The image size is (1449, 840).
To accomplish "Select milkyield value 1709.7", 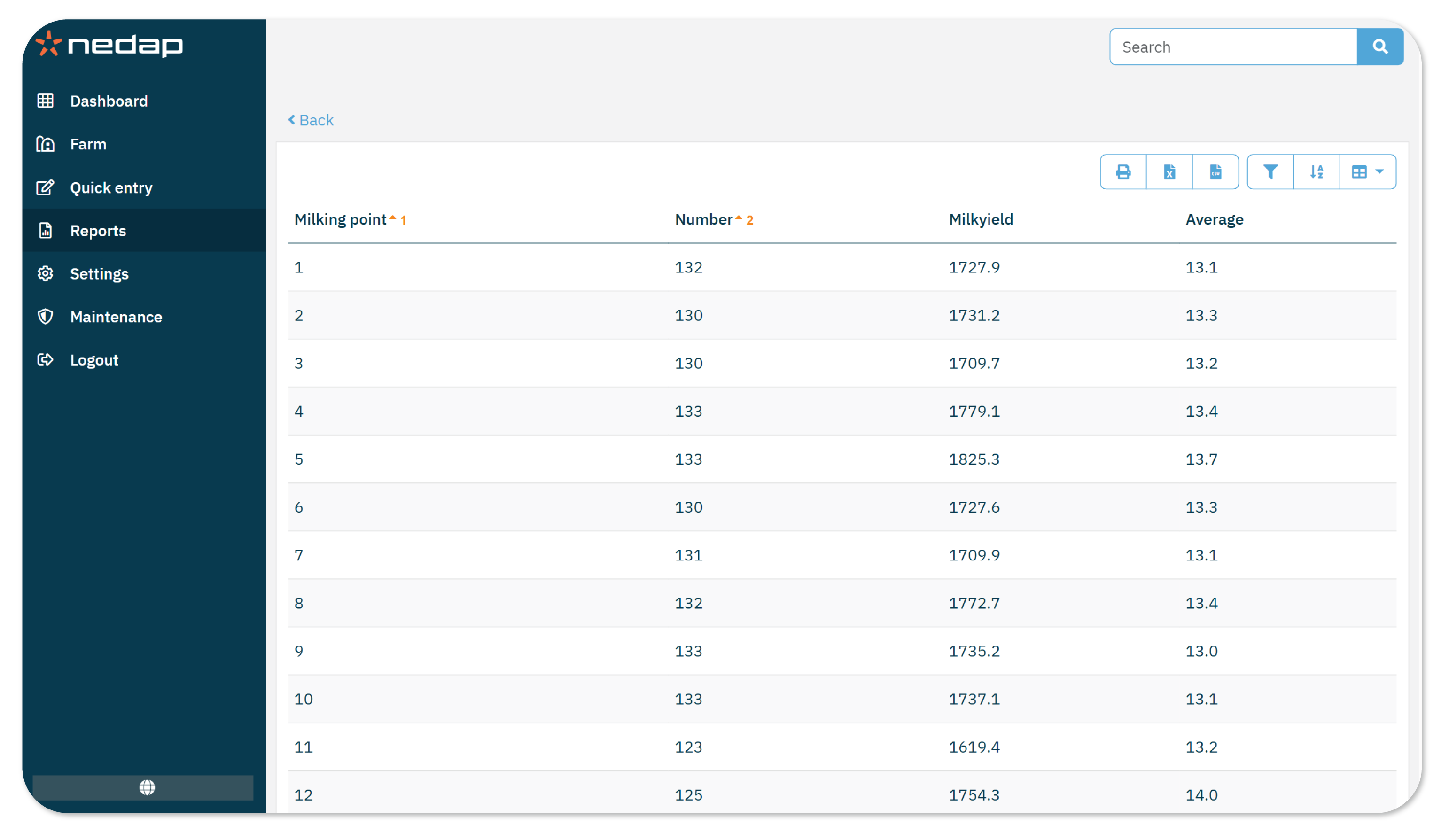I will [x=974, y=363].
